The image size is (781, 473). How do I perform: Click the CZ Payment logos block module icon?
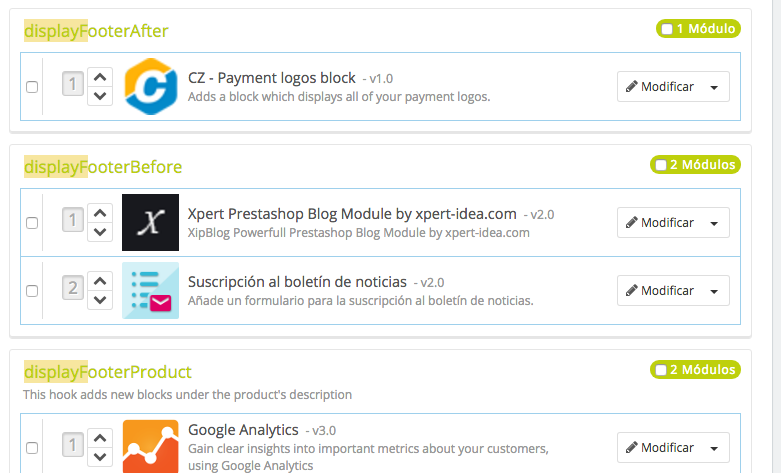pos(151,87)
